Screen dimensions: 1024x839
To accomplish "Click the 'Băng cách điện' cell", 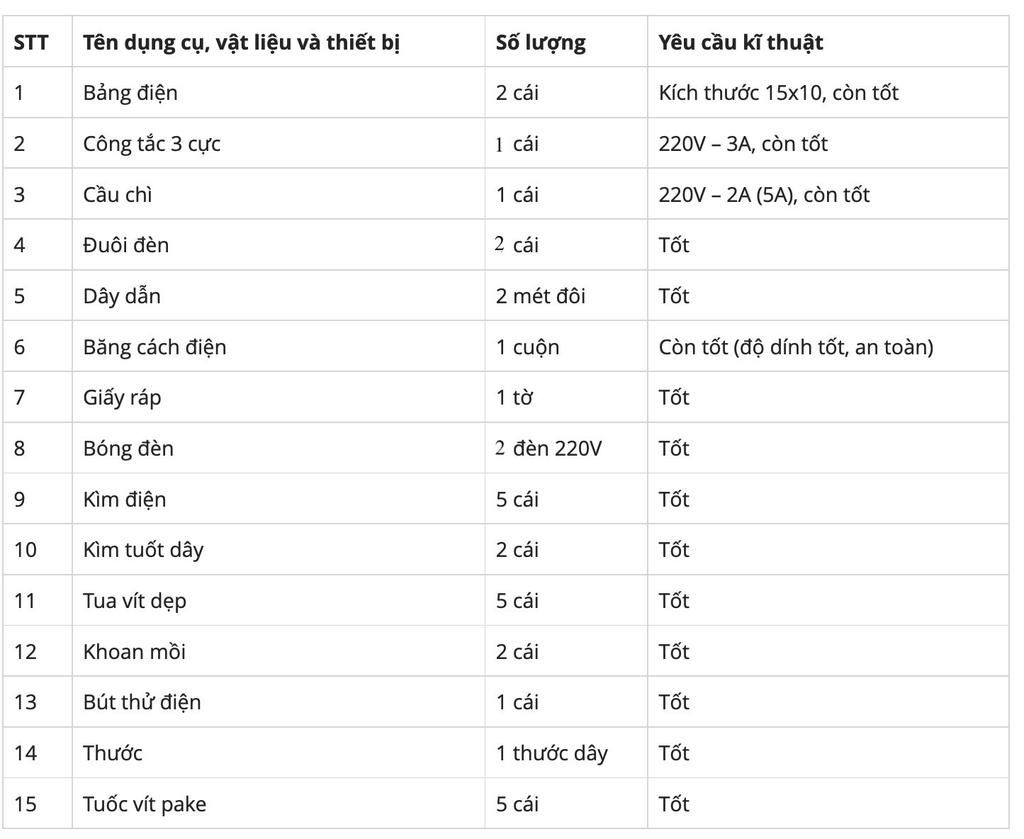I will (x=155, y=347).
